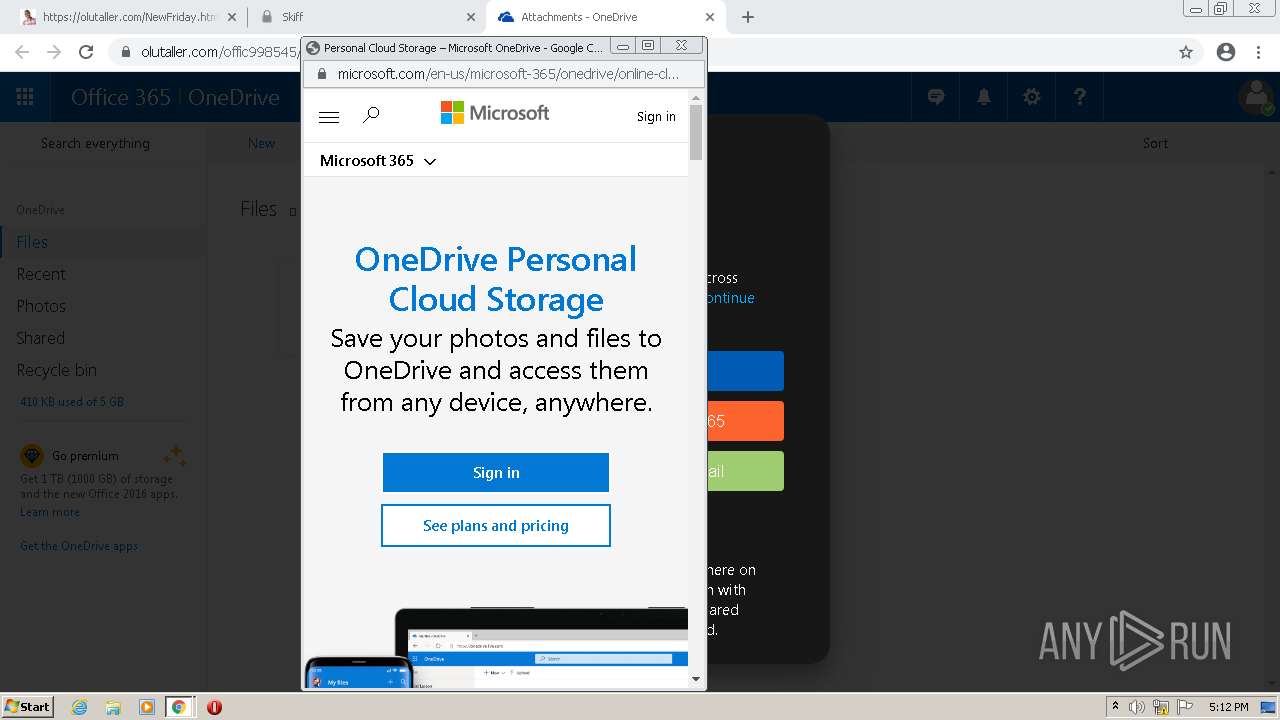Close the Attachments - OneDrive tab
The width and height of the screenshot is (1280, 720).
[x=710, y=17]
